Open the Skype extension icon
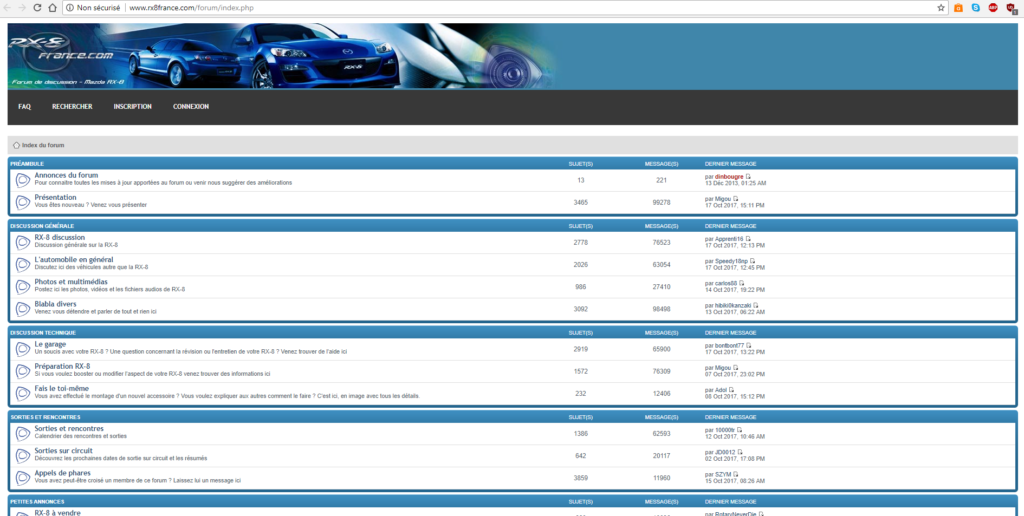Image resolution: width=1024 pixels, height=516 pixels. (976, 8)
